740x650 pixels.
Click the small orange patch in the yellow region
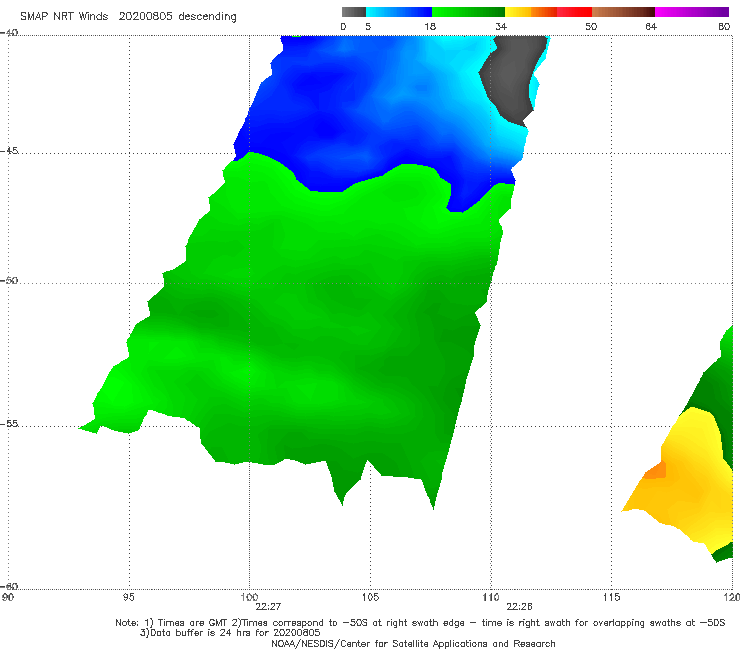click(656, 470)
